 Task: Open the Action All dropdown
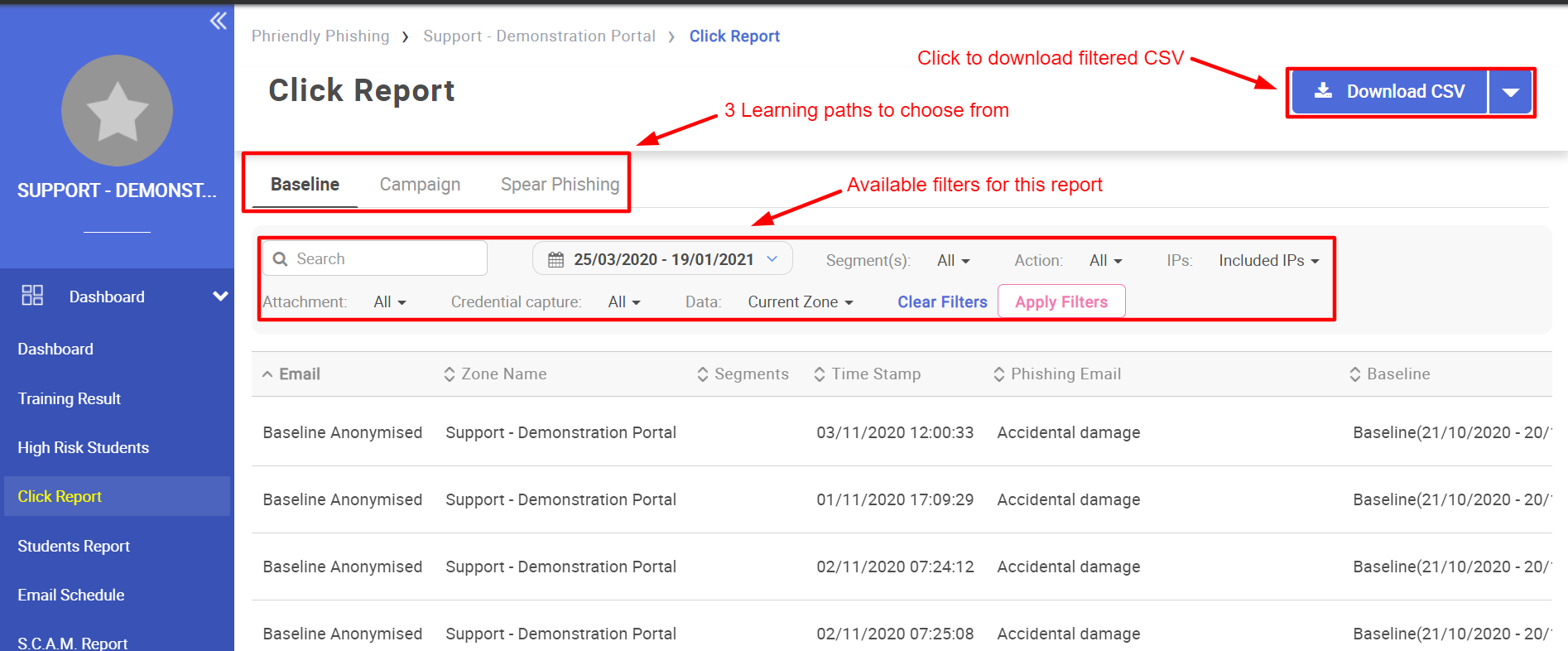1106,261
